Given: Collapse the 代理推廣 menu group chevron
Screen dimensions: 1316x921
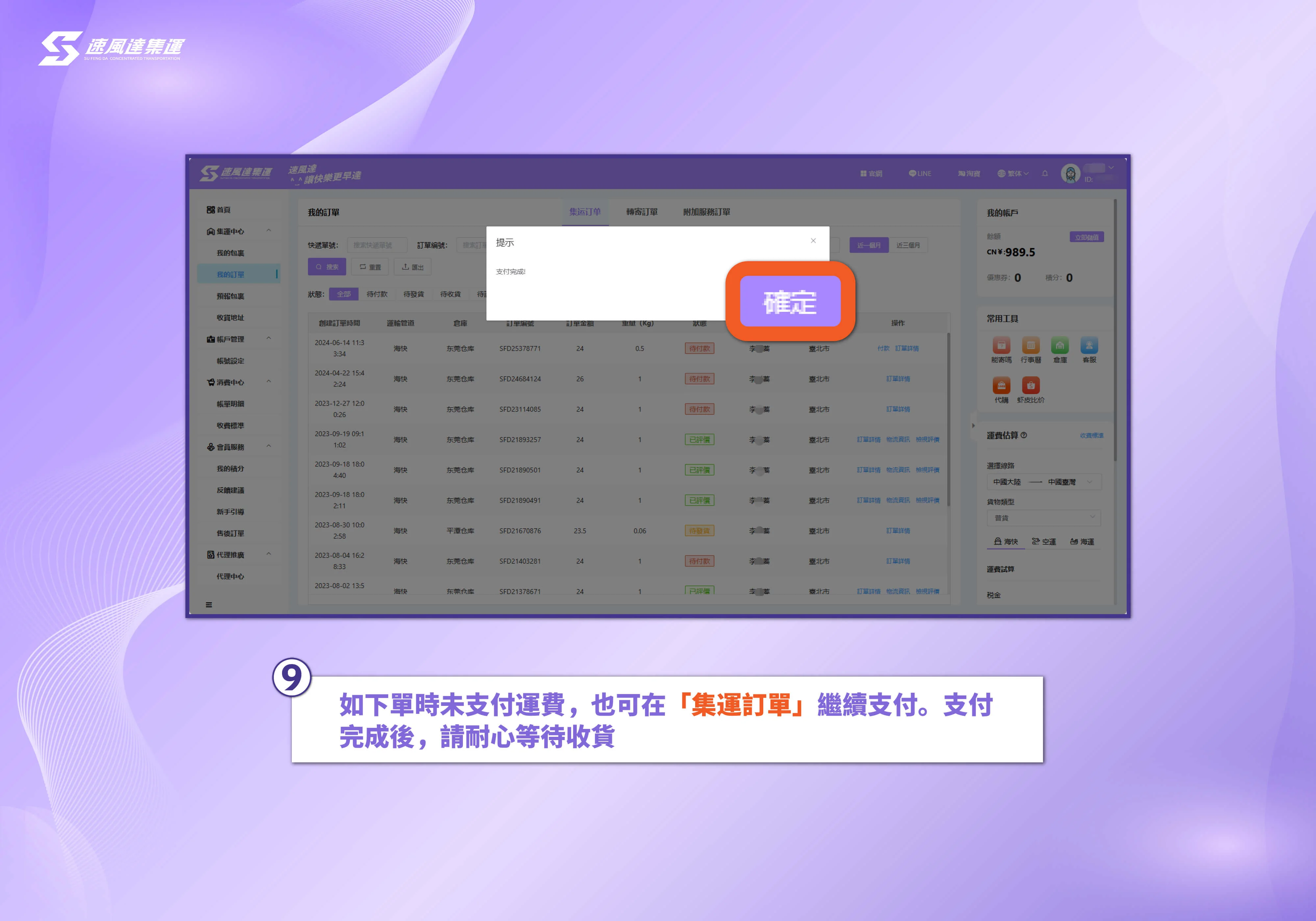Looking at the screenshot, I should pos(269,554).
